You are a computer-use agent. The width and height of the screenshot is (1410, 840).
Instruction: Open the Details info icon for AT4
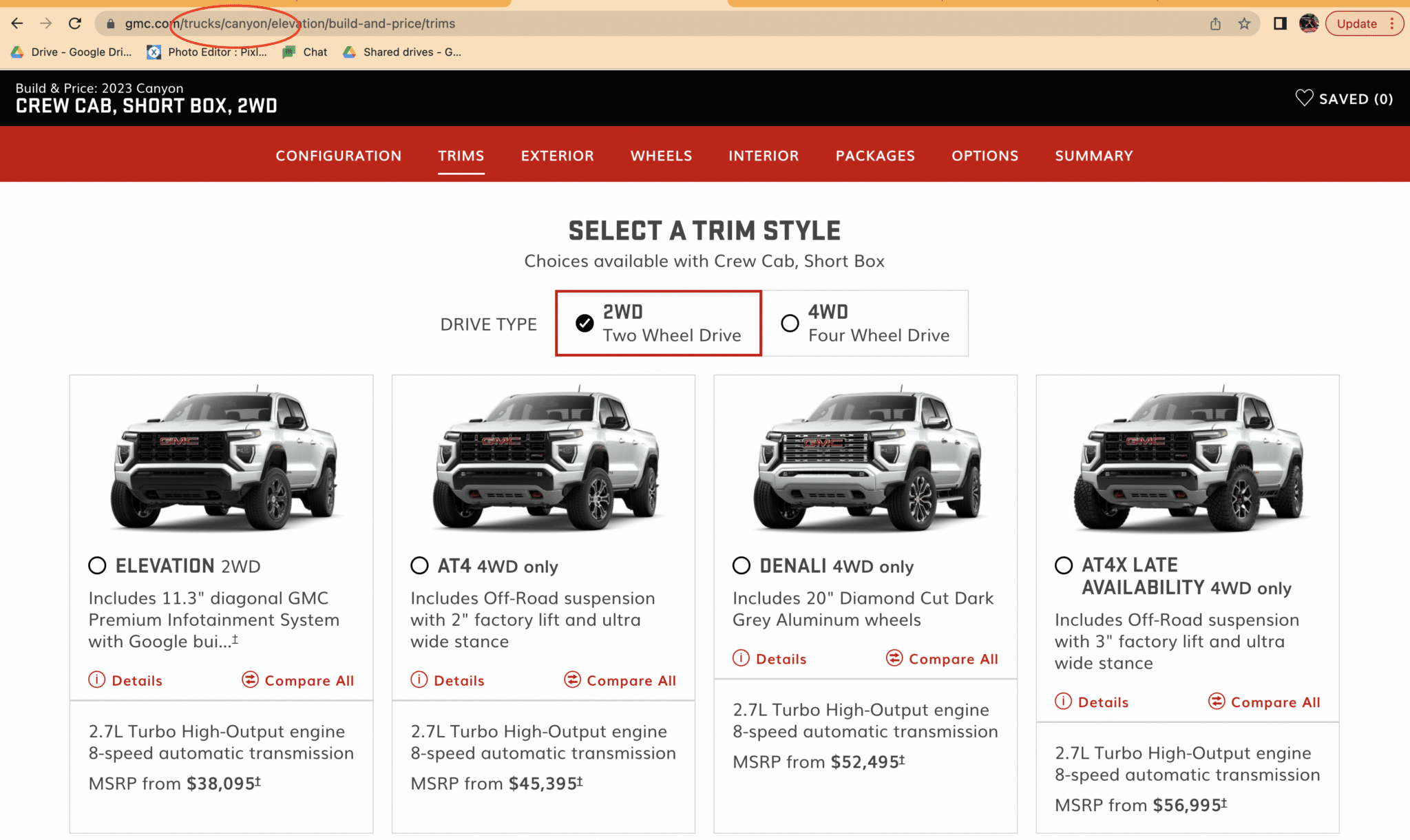click(419, 680)
